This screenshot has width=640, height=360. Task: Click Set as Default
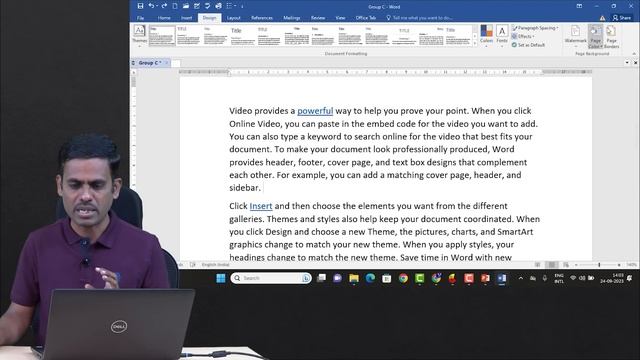pyautogui.click(x=528, y=45)
